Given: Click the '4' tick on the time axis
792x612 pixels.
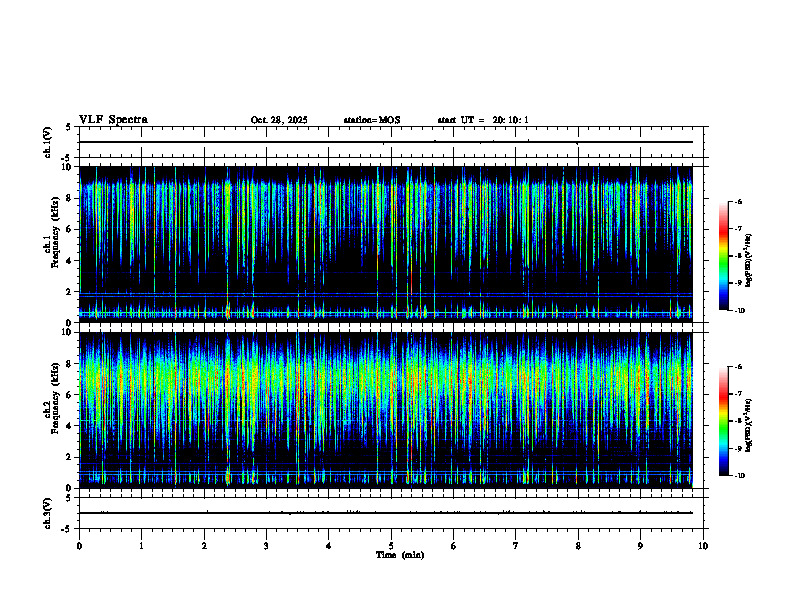Looking at the screenshot, I should click(329, 546).
